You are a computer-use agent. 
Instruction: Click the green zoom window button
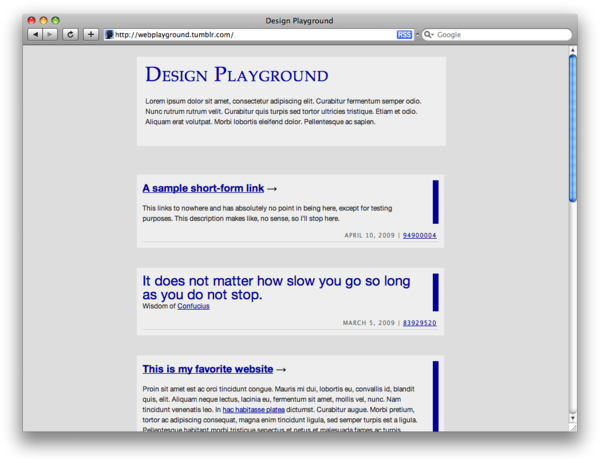click(x=56, y=20)
